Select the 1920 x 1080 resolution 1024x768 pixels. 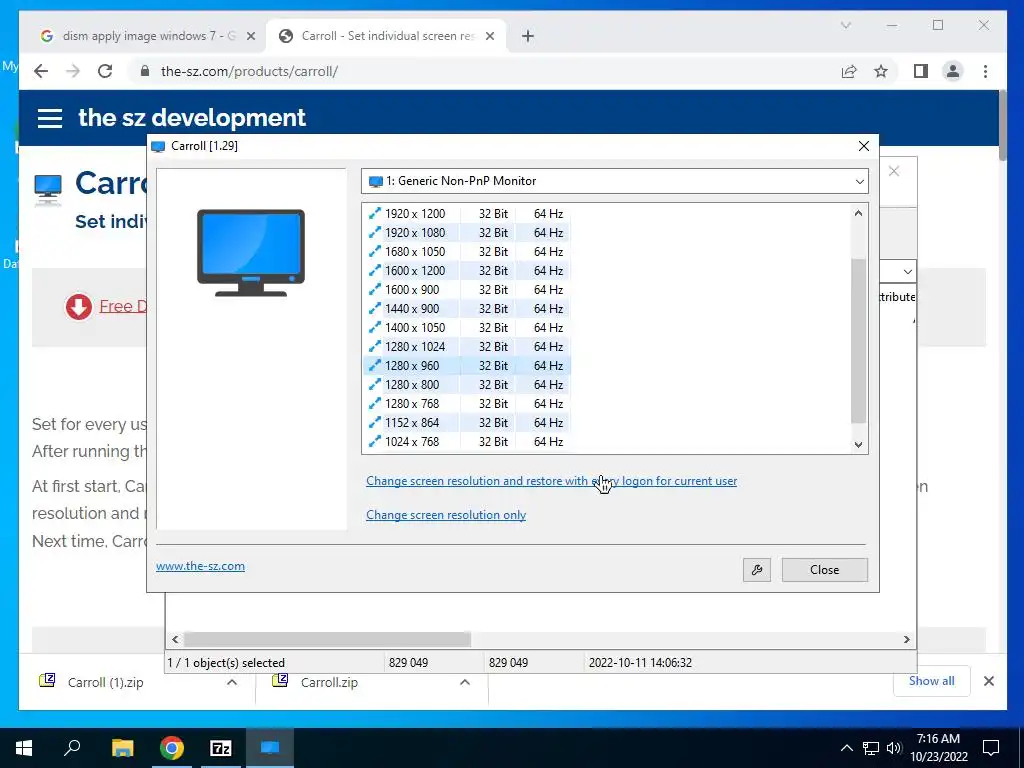[x=466, y=232]
